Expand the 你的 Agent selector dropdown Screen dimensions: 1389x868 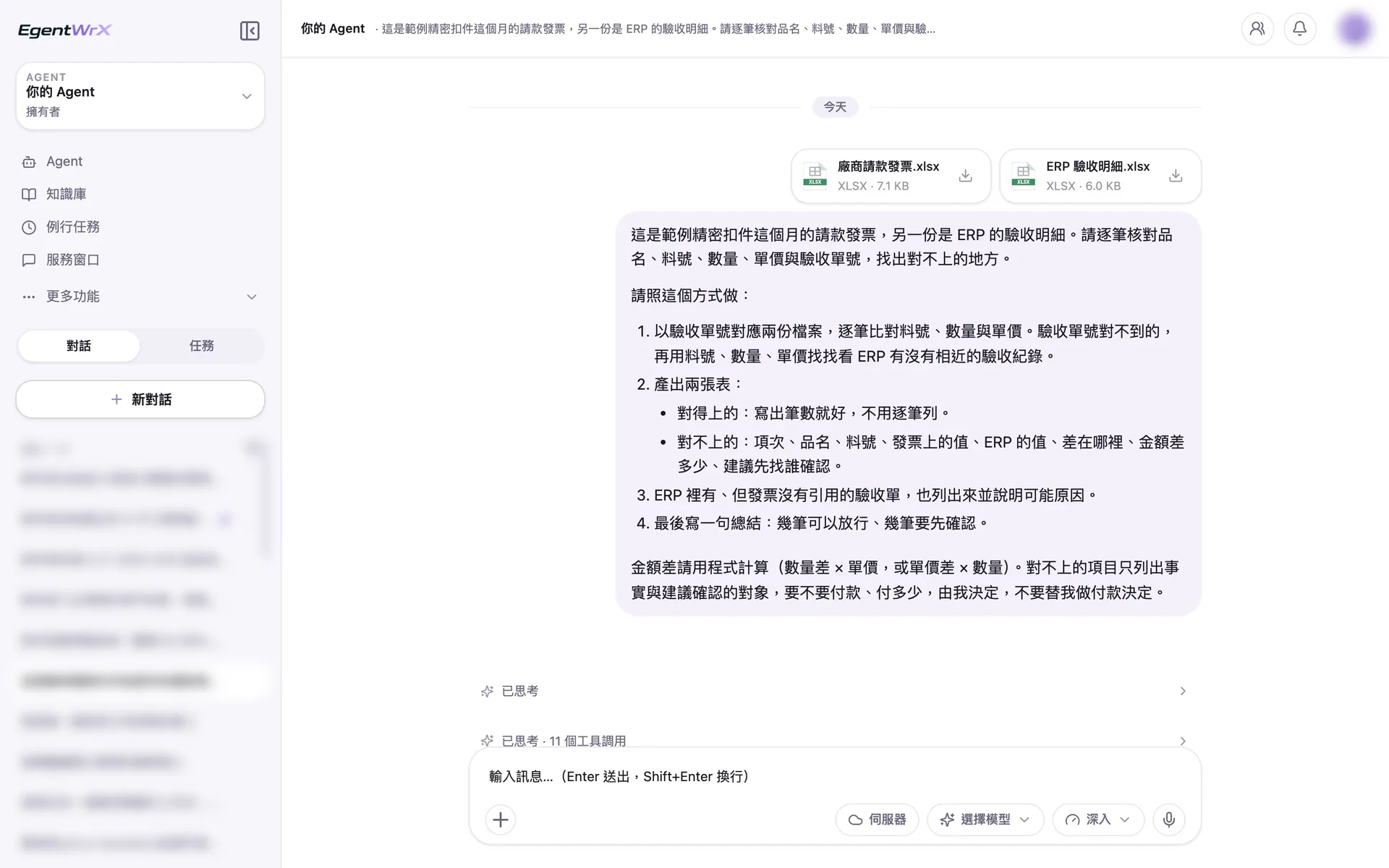pyautogui.click(x=140, y=95)
